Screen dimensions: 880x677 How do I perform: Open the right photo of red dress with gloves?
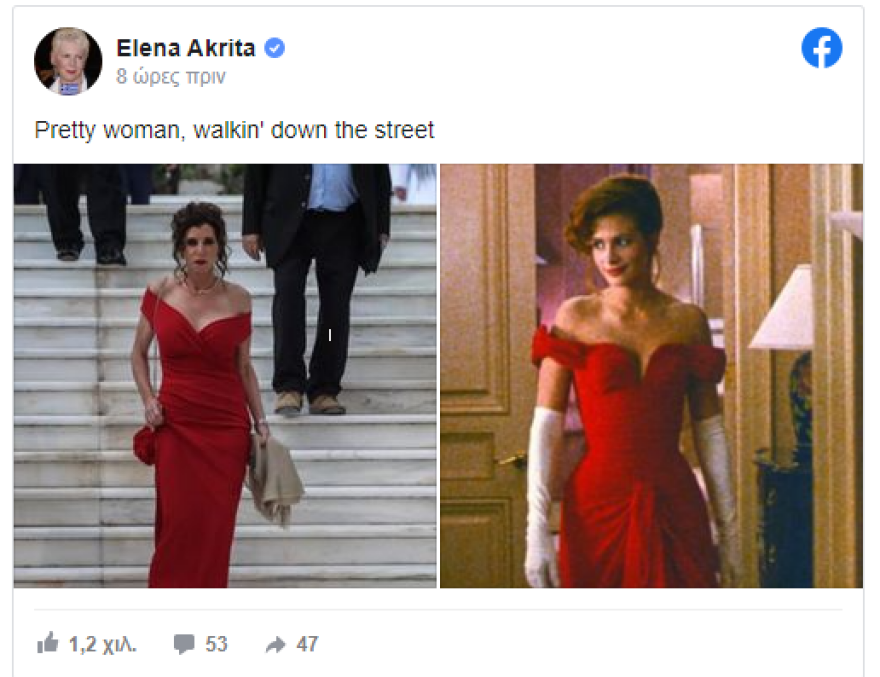651,376
